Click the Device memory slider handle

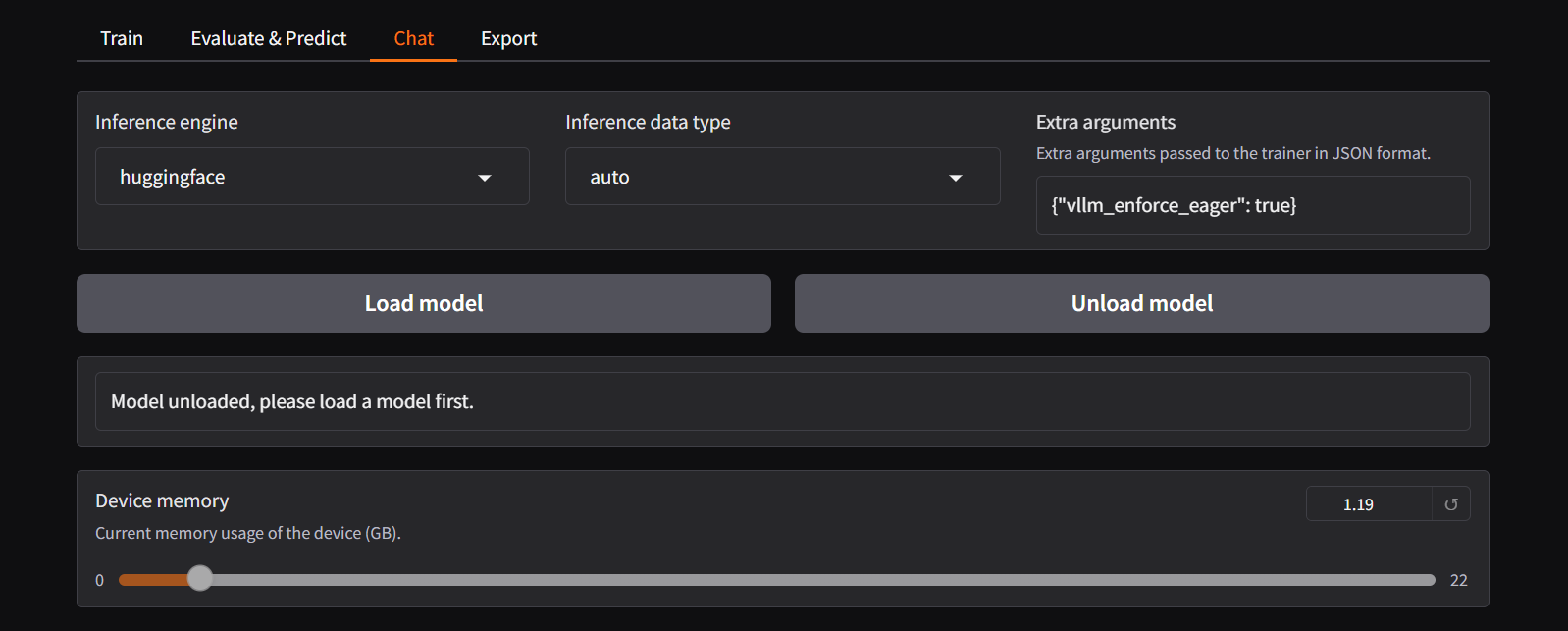200,579
